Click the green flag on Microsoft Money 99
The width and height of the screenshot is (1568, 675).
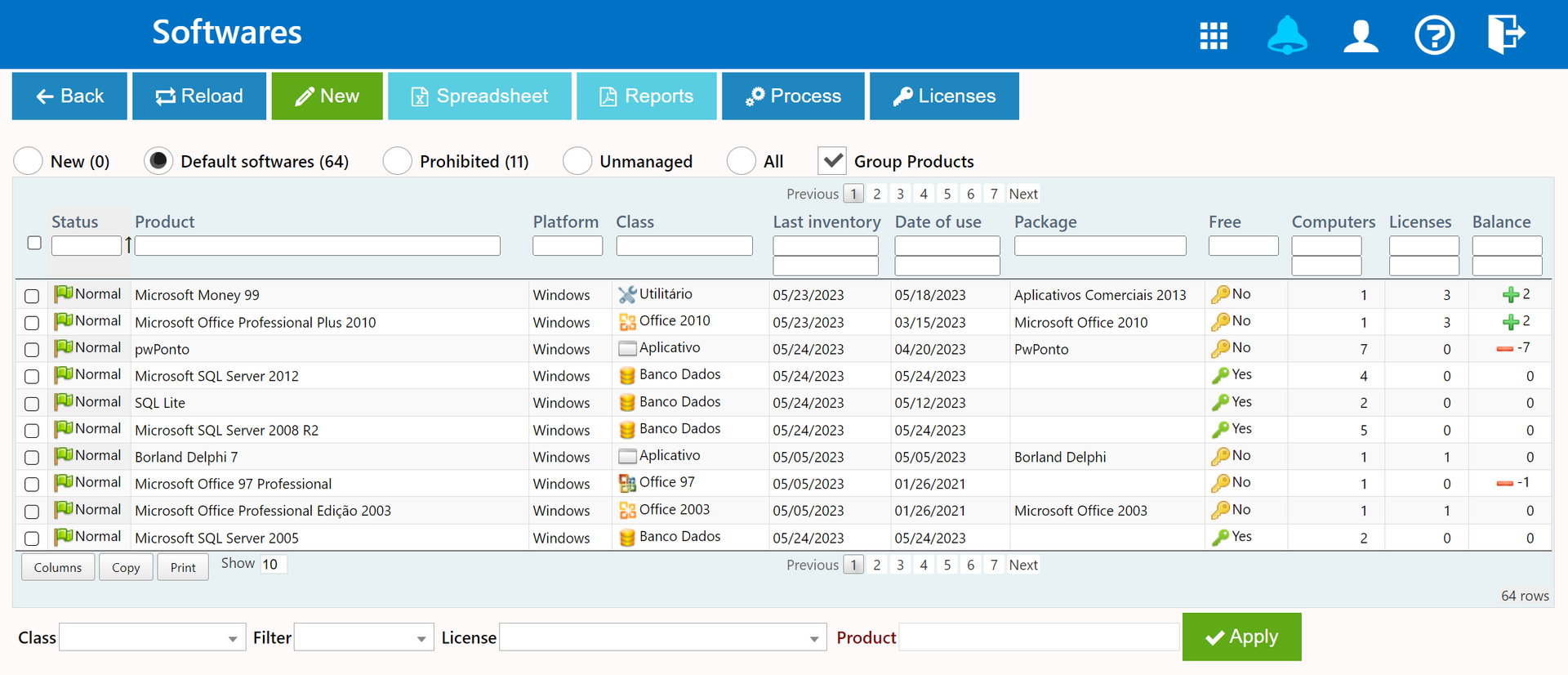pos(63,293)
